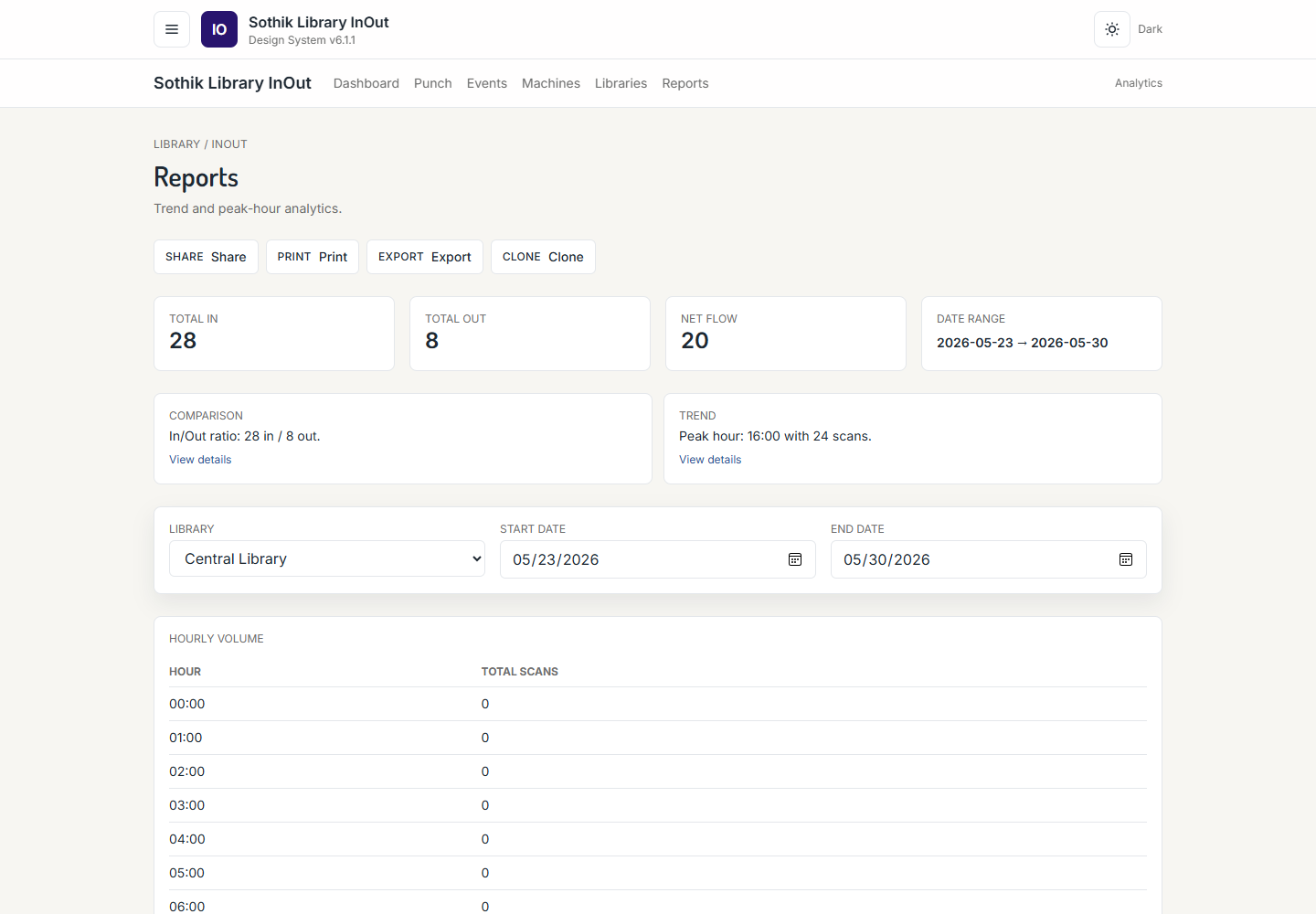Viewport: 1316px width, 914px height.
Task: Select the Total Out value 8
Action: (432, 341)
